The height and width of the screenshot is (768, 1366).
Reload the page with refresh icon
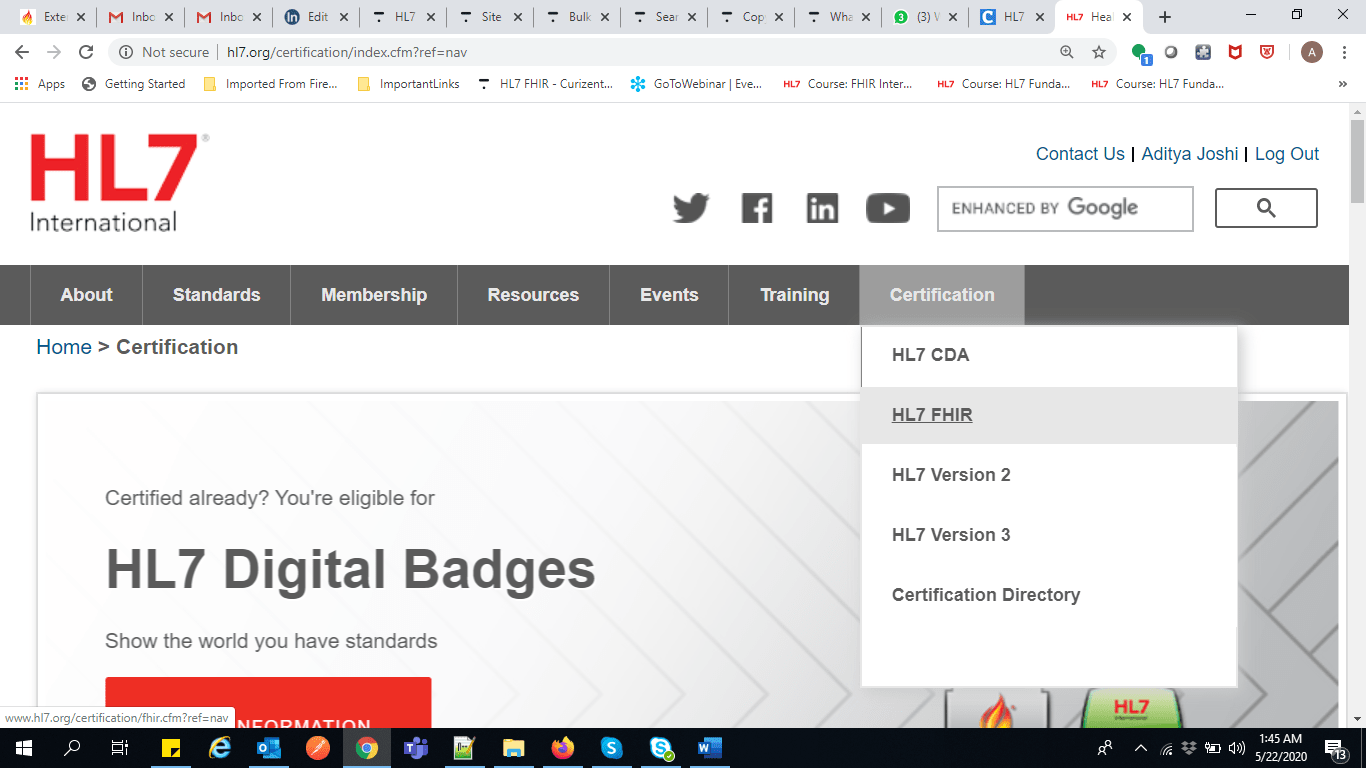(86, 52)
